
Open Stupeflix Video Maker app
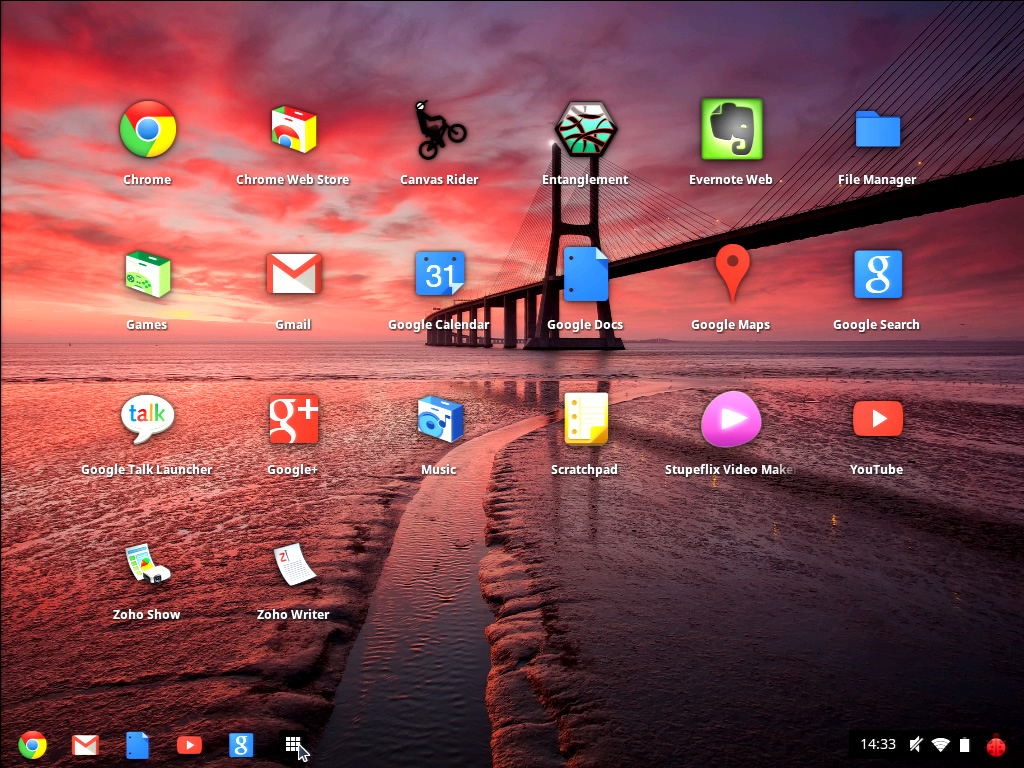tap(731, 419)
